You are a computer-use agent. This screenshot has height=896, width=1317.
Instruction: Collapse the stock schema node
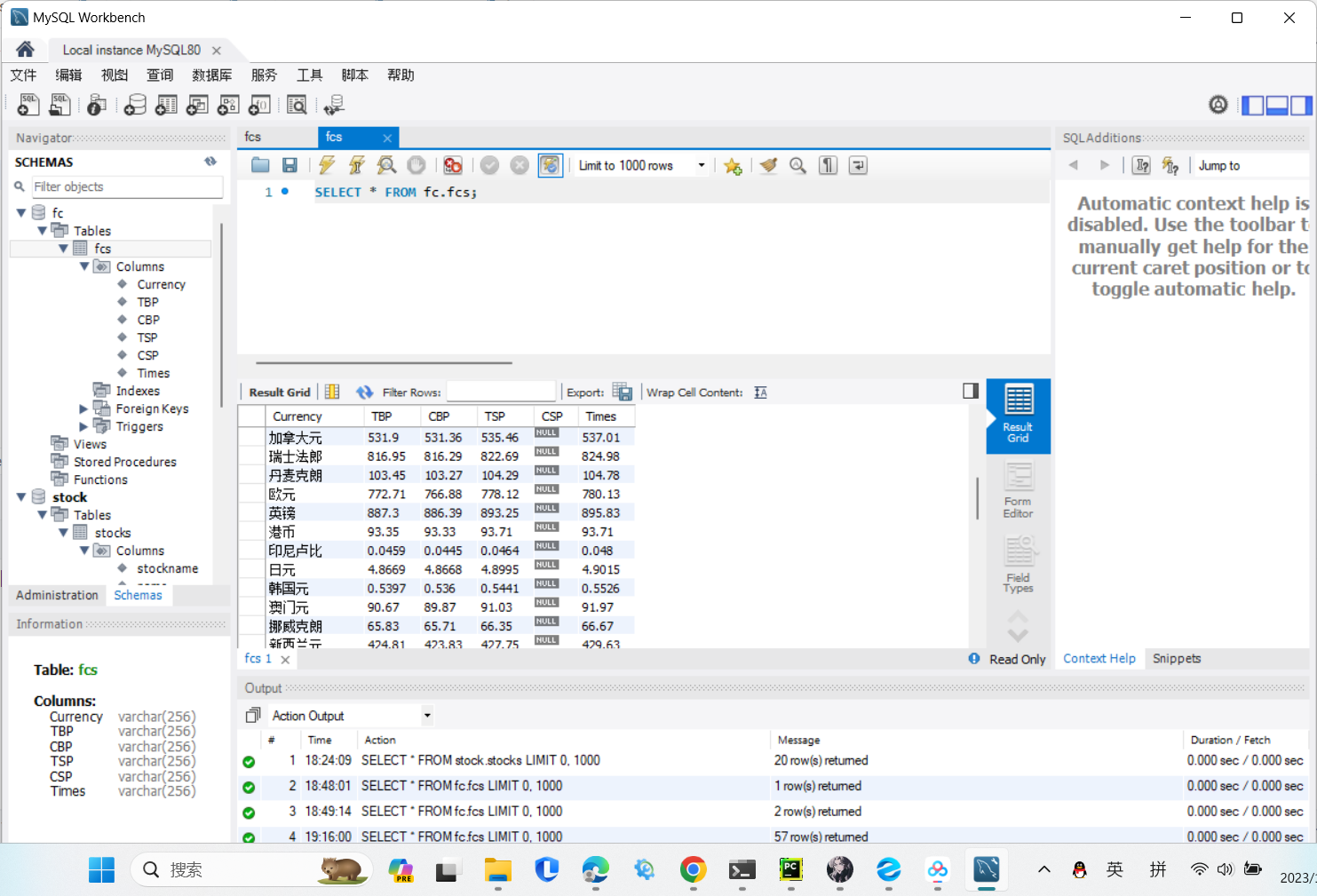(x=21, y=497)
